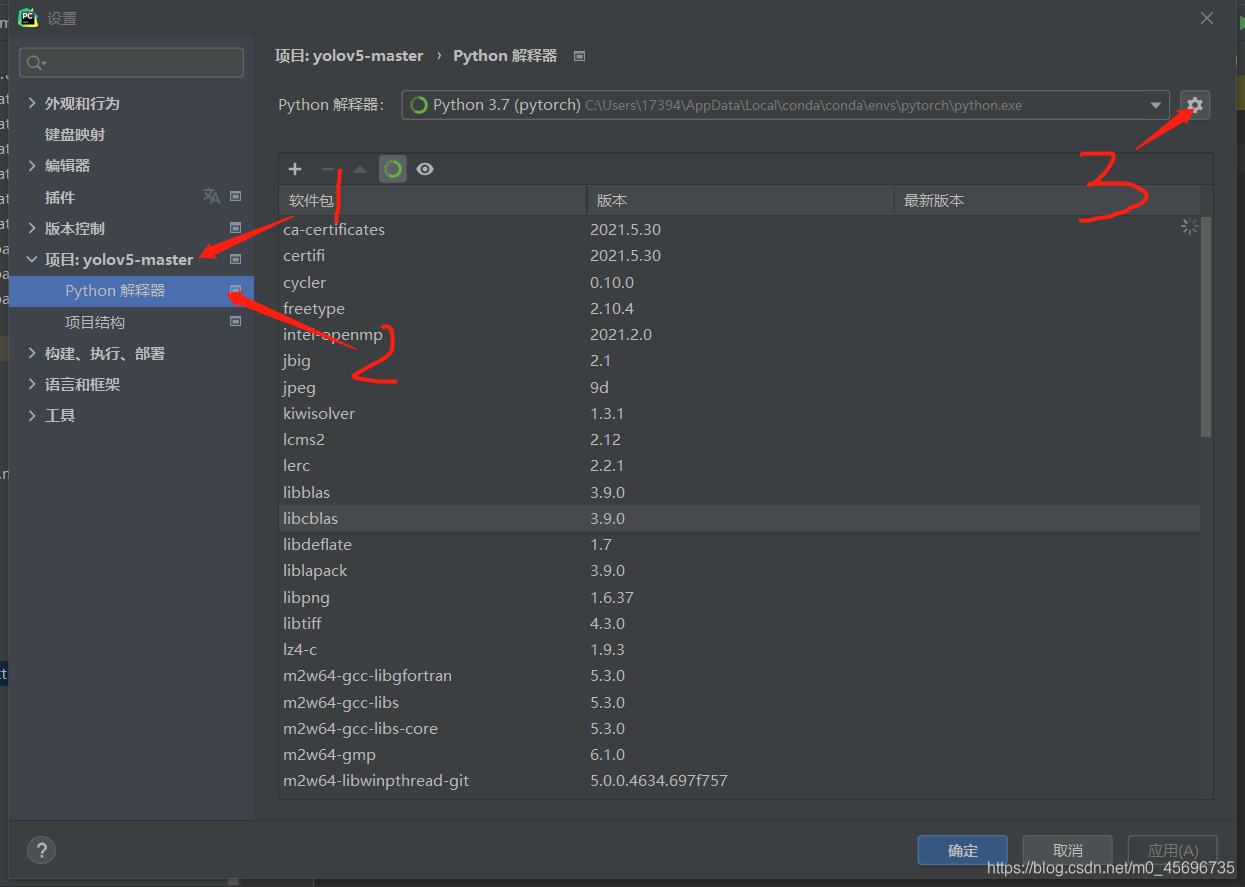This screenshot has width=1245, height=887.
Task: Sort by 软件包 column header
Action: [432, 200]
